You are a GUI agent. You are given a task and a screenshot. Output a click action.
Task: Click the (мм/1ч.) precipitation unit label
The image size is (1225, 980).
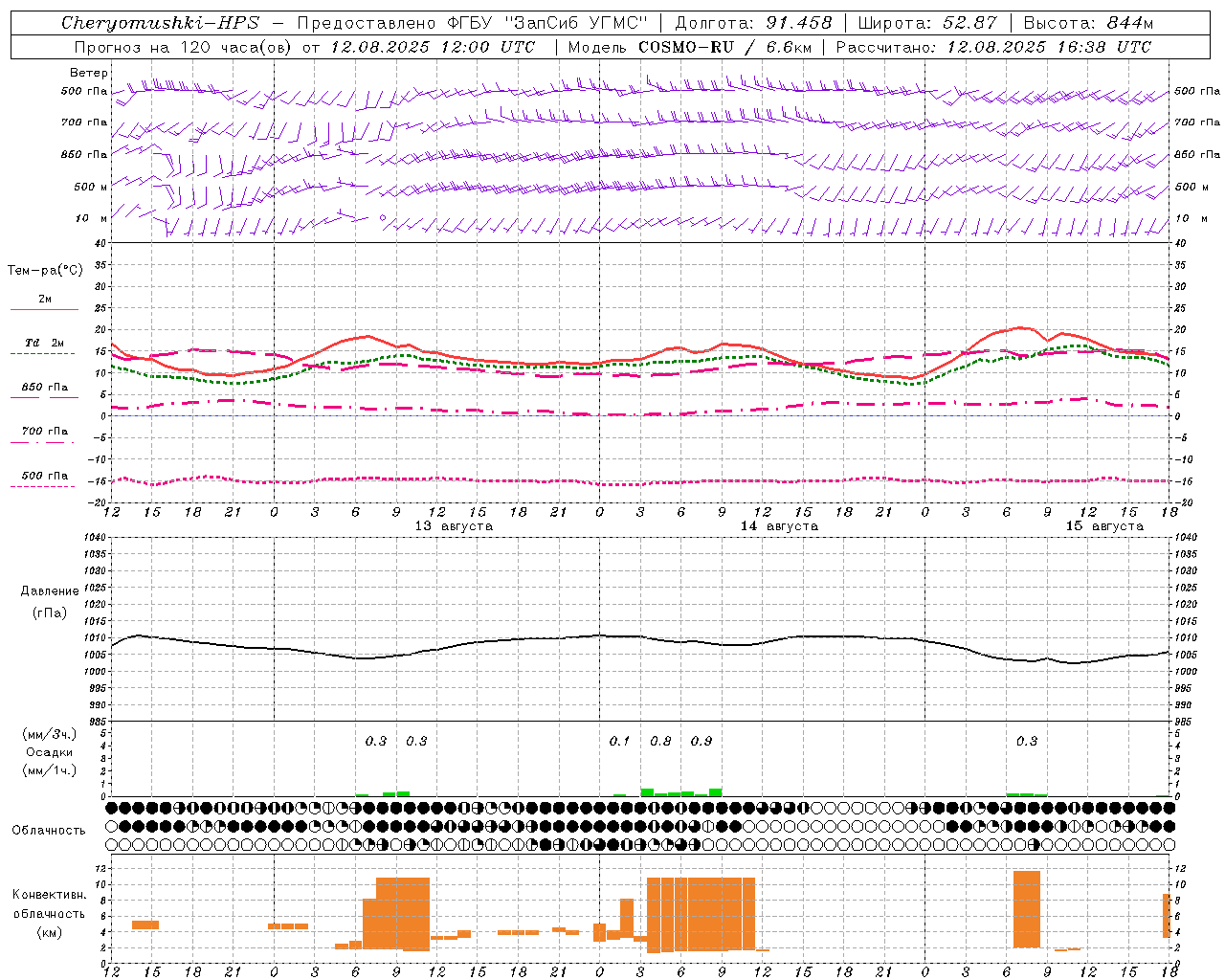click(50, 770)
